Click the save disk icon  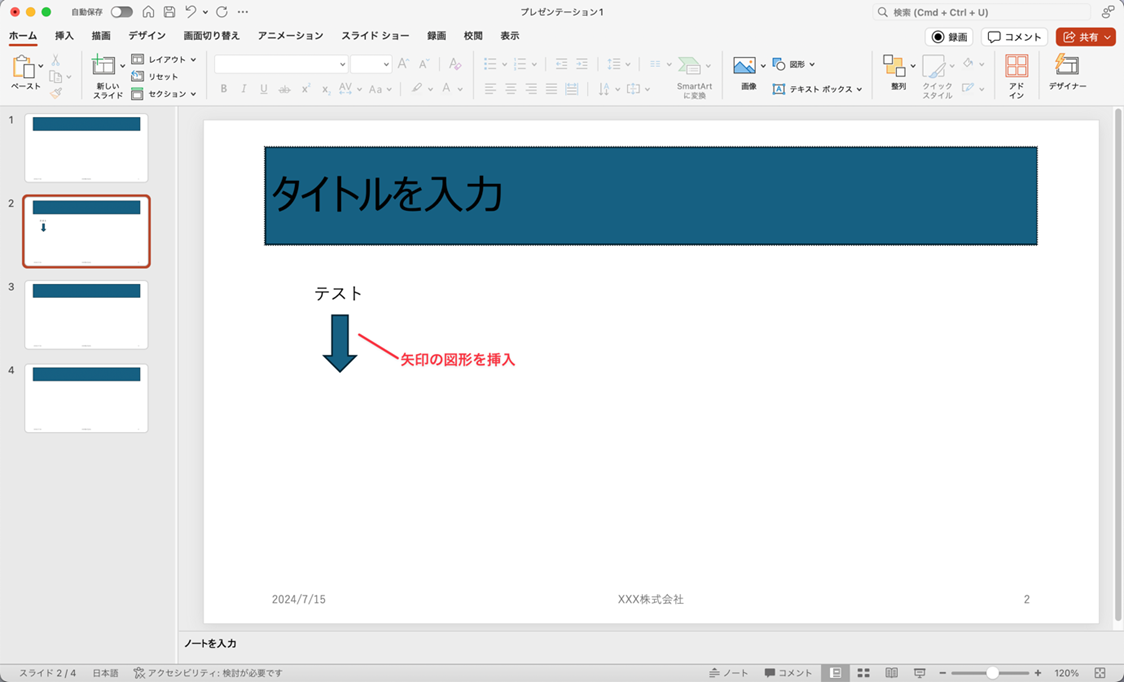169,12
